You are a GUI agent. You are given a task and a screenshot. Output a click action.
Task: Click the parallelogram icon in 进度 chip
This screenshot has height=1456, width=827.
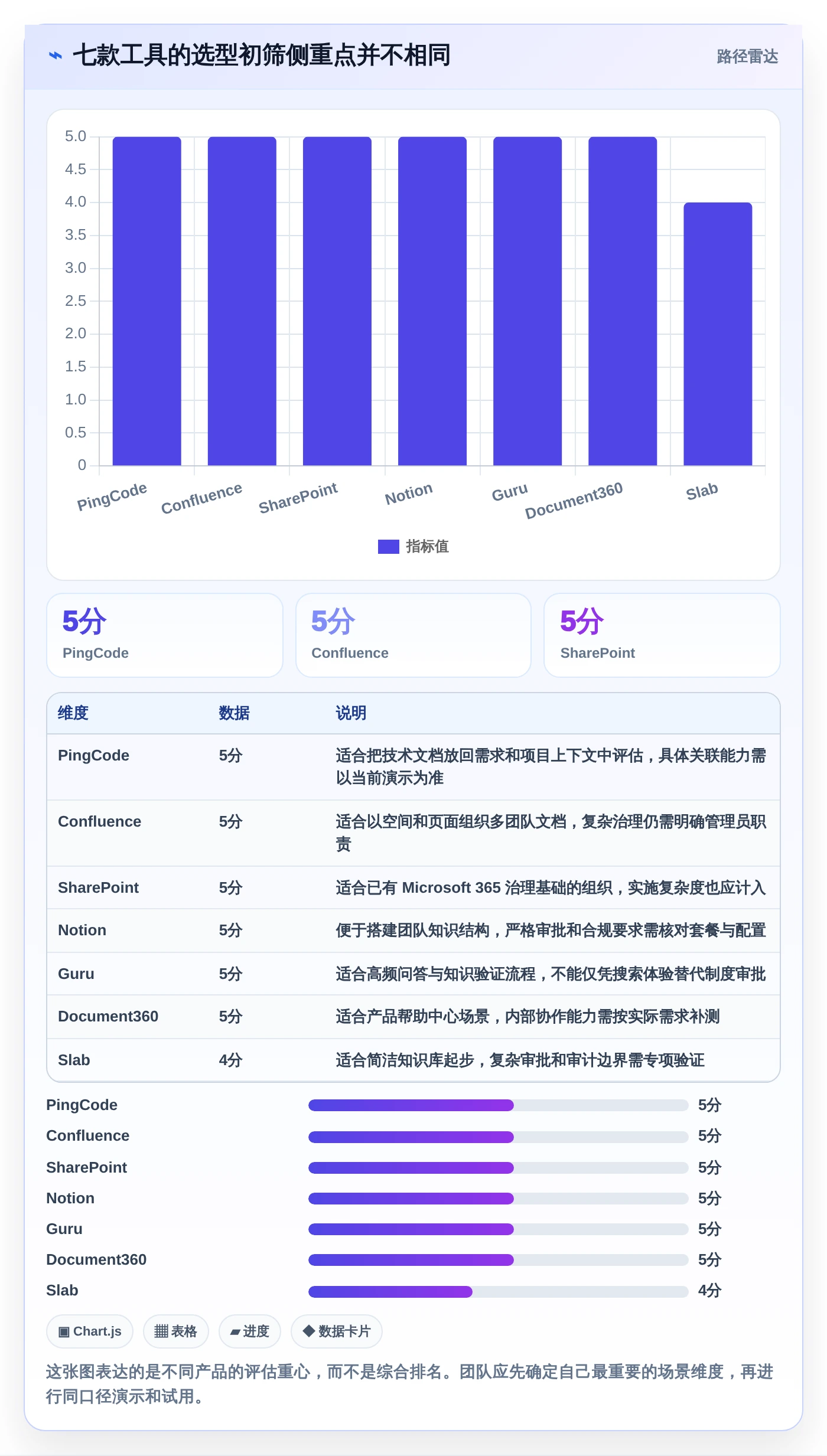pyautogui.click(x=235, y=1332)
